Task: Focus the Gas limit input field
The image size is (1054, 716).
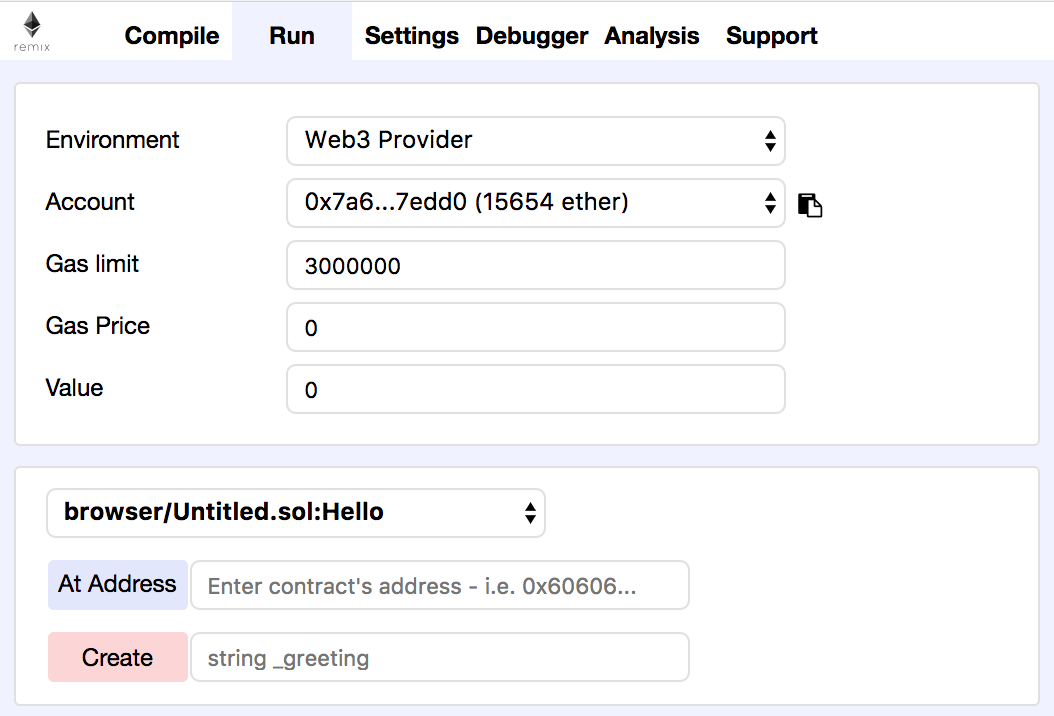Action: coord(535,265)
